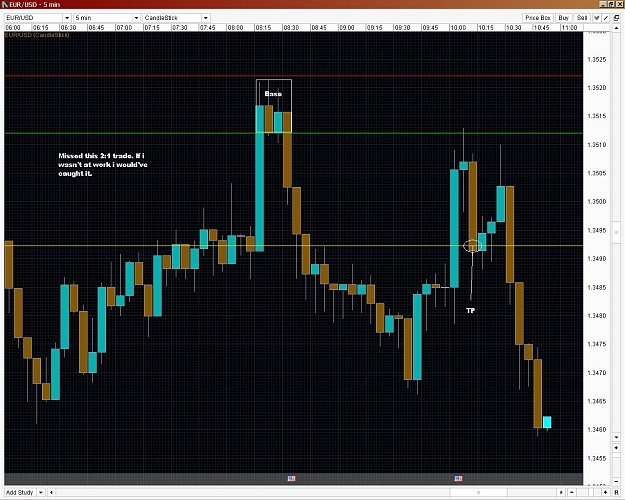Click the Buy button
This screenshot has width=625, height=500.
(564, 18)
